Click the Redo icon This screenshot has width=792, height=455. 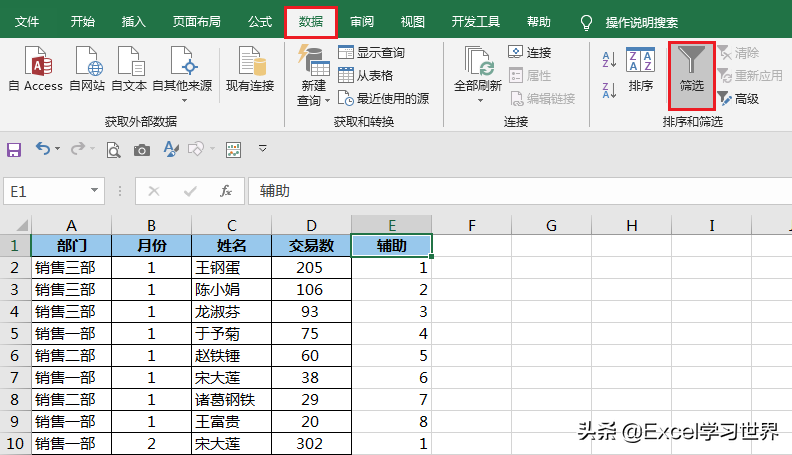click(x=78, y=149)
